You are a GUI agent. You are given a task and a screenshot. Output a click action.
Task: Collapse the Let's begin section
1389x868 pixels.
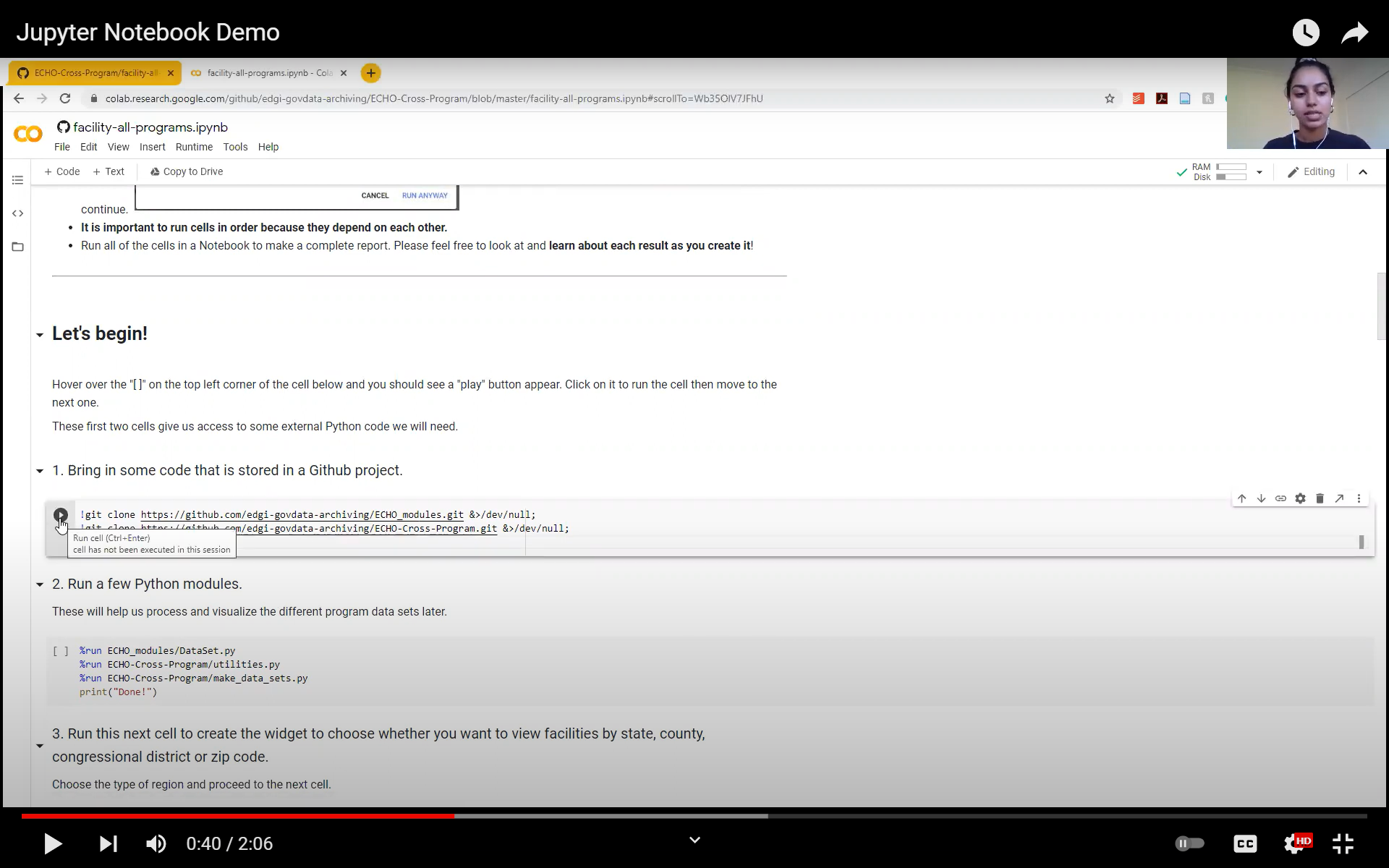[40, 333]
